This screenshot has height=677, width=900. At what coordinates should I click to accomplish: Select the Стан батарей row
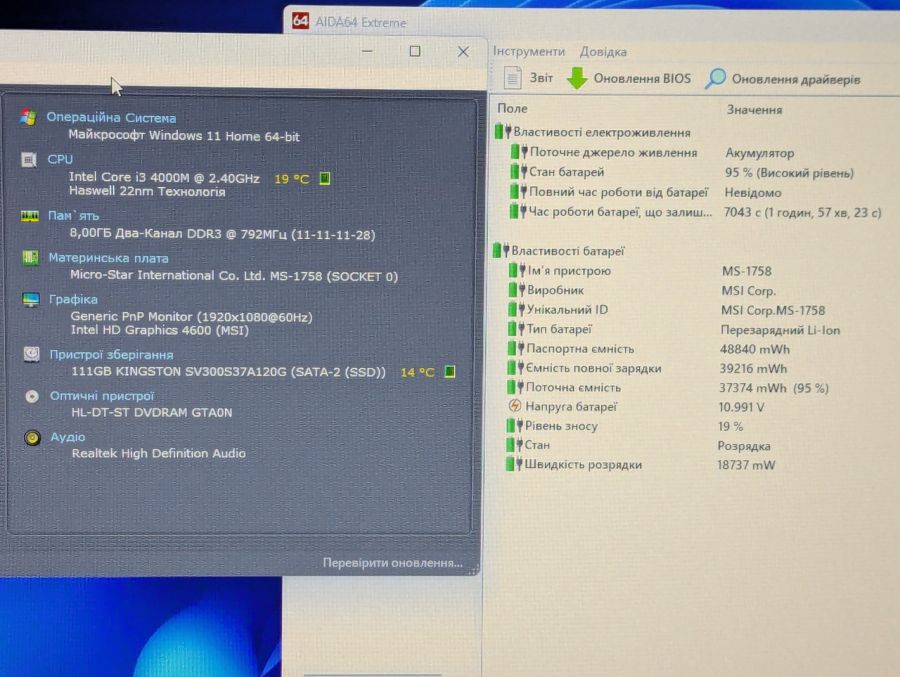coord(681,172)
